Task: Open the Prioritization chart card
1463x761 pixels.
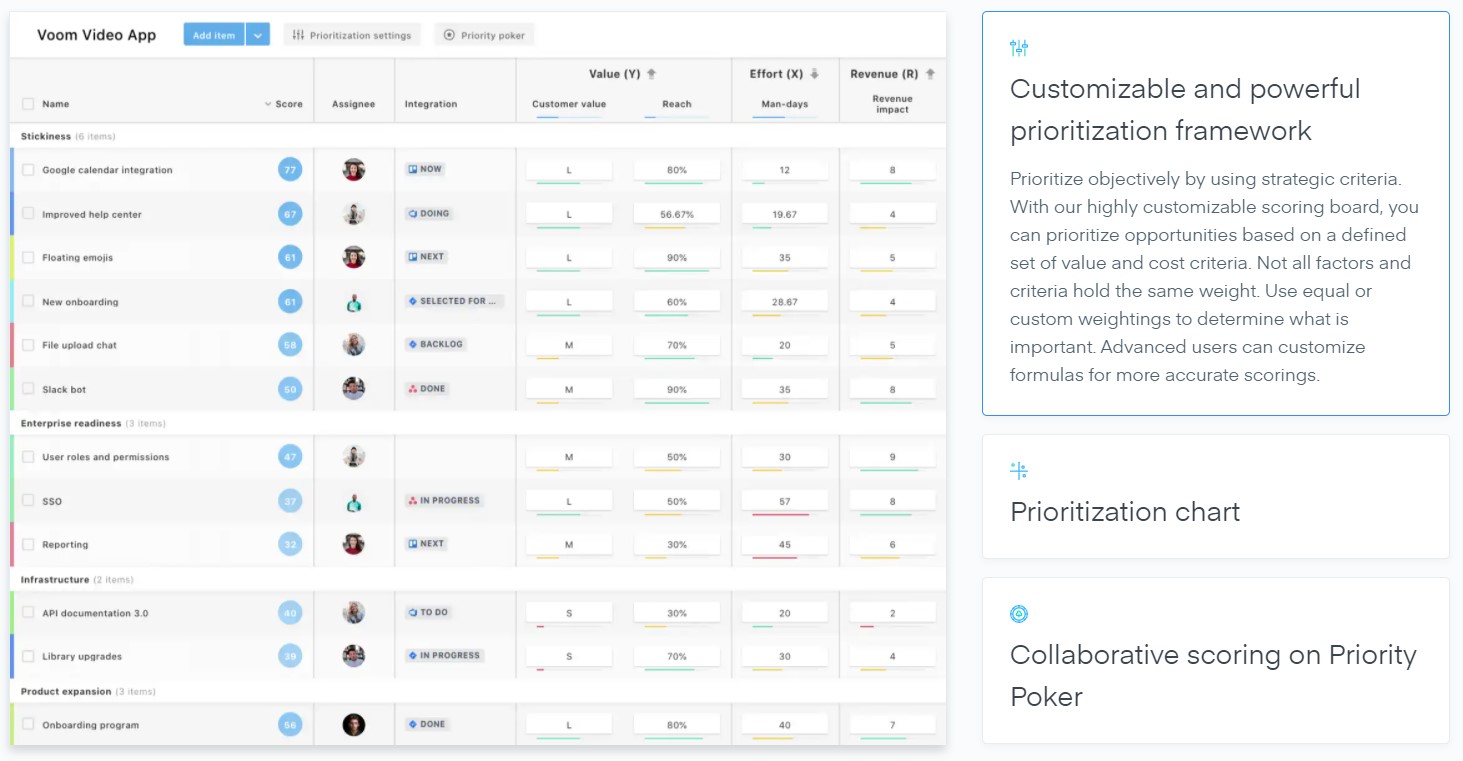Action: click(x=1216, y=497)
